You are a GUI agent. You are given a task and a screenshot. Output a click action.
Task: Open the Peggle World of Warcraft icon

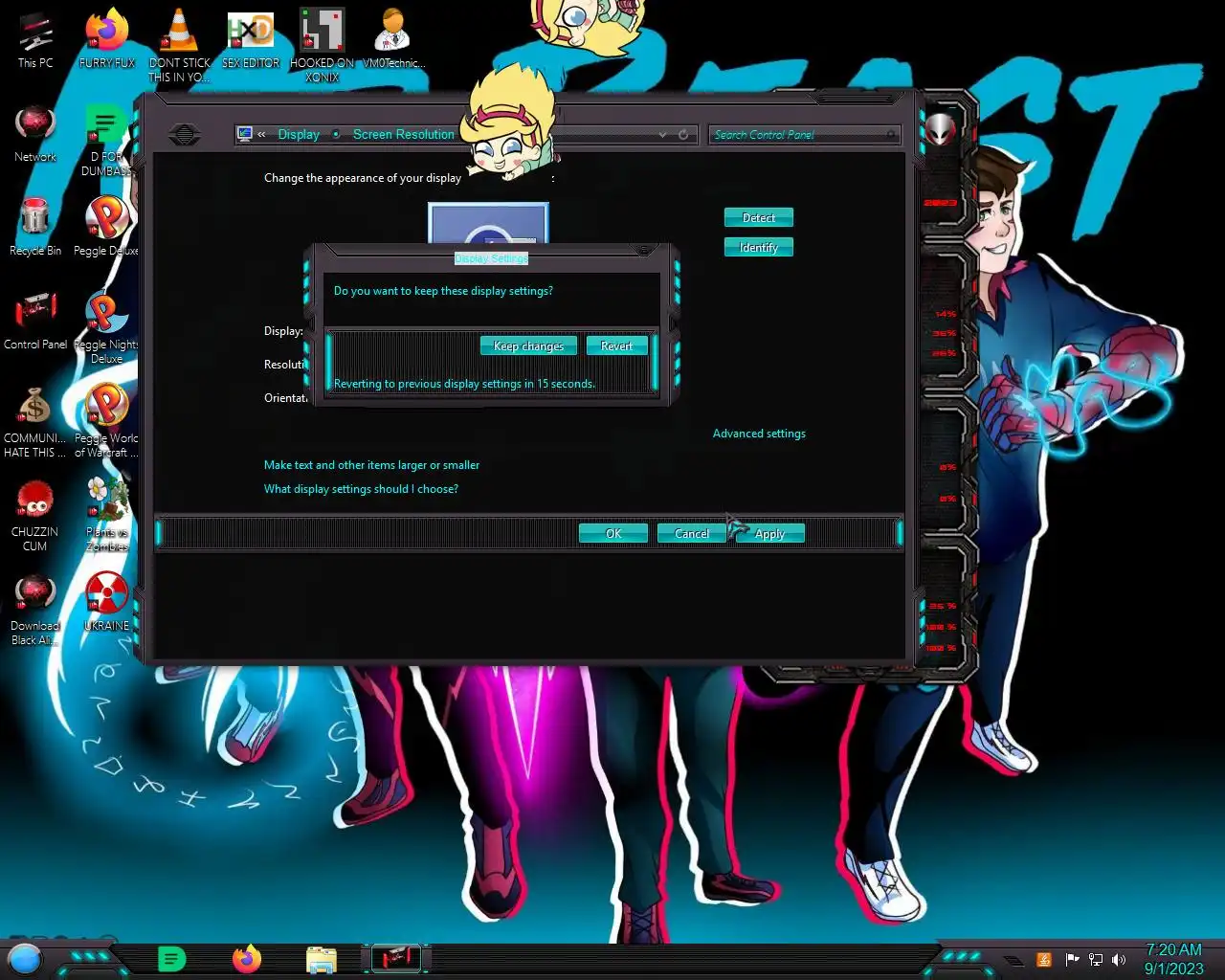point(106,421)
